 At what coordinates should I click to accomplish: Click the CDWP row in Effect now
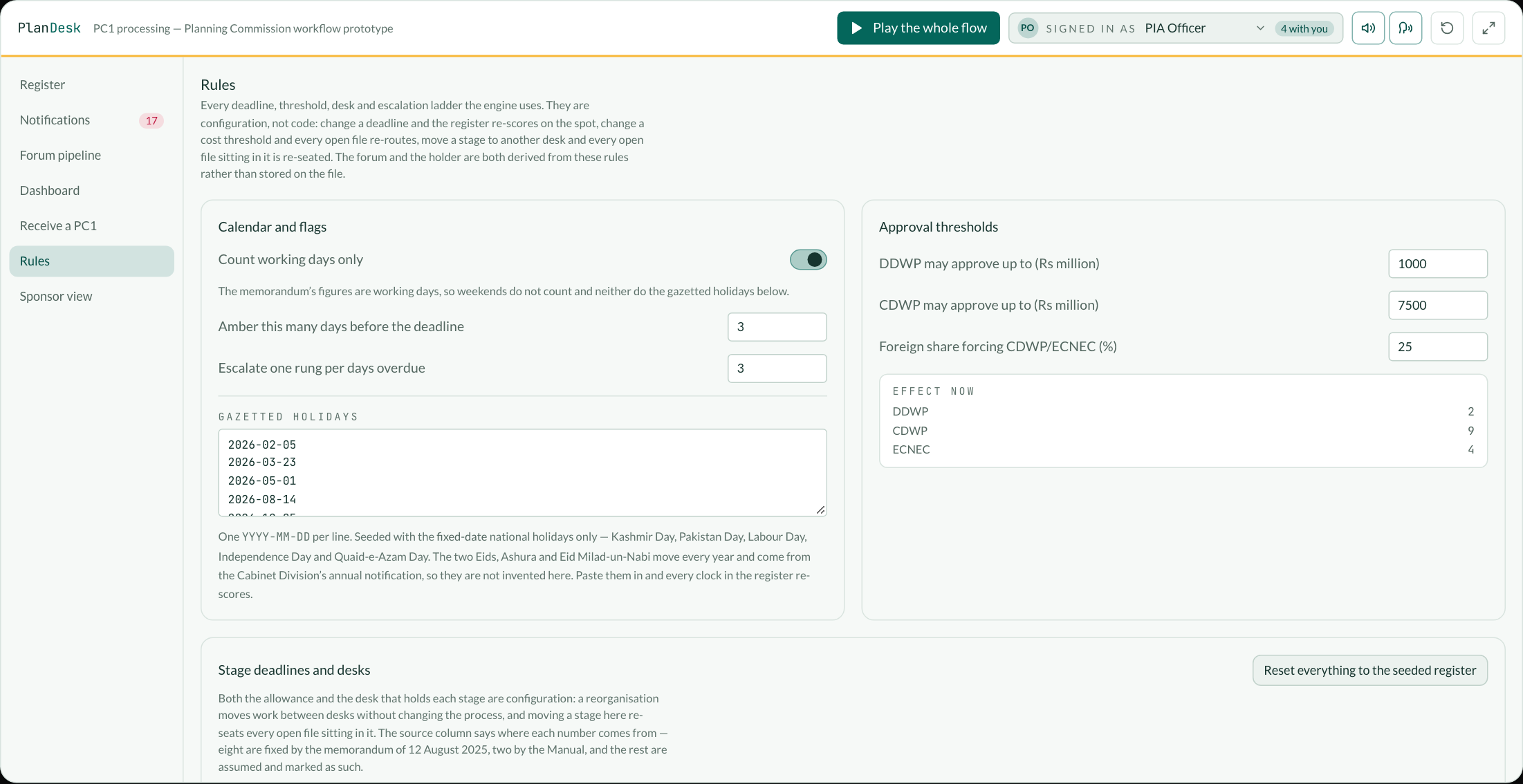(x=1183, y=431)
